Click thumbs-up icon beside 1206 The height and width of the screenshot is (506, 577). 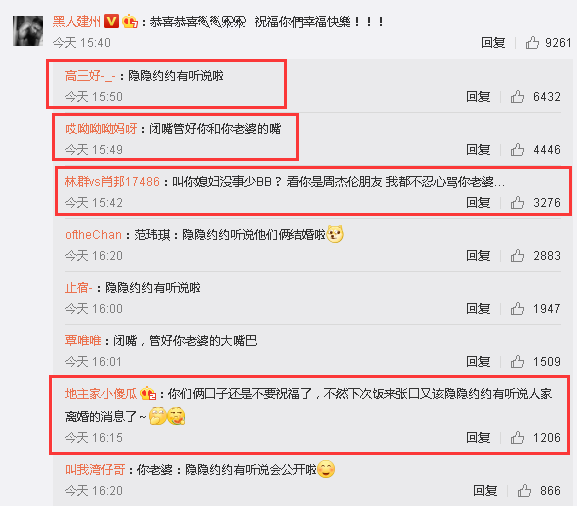[517, 438]
